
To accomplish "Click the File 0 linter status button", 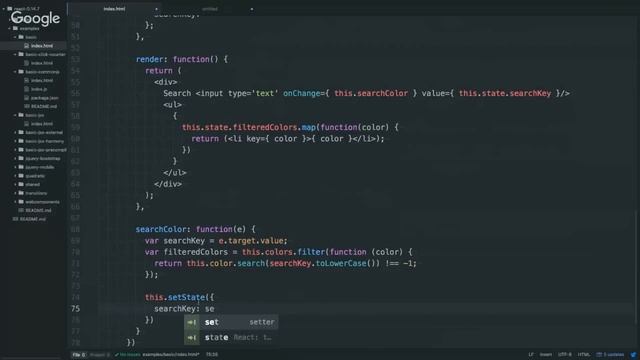I will 79,354.
